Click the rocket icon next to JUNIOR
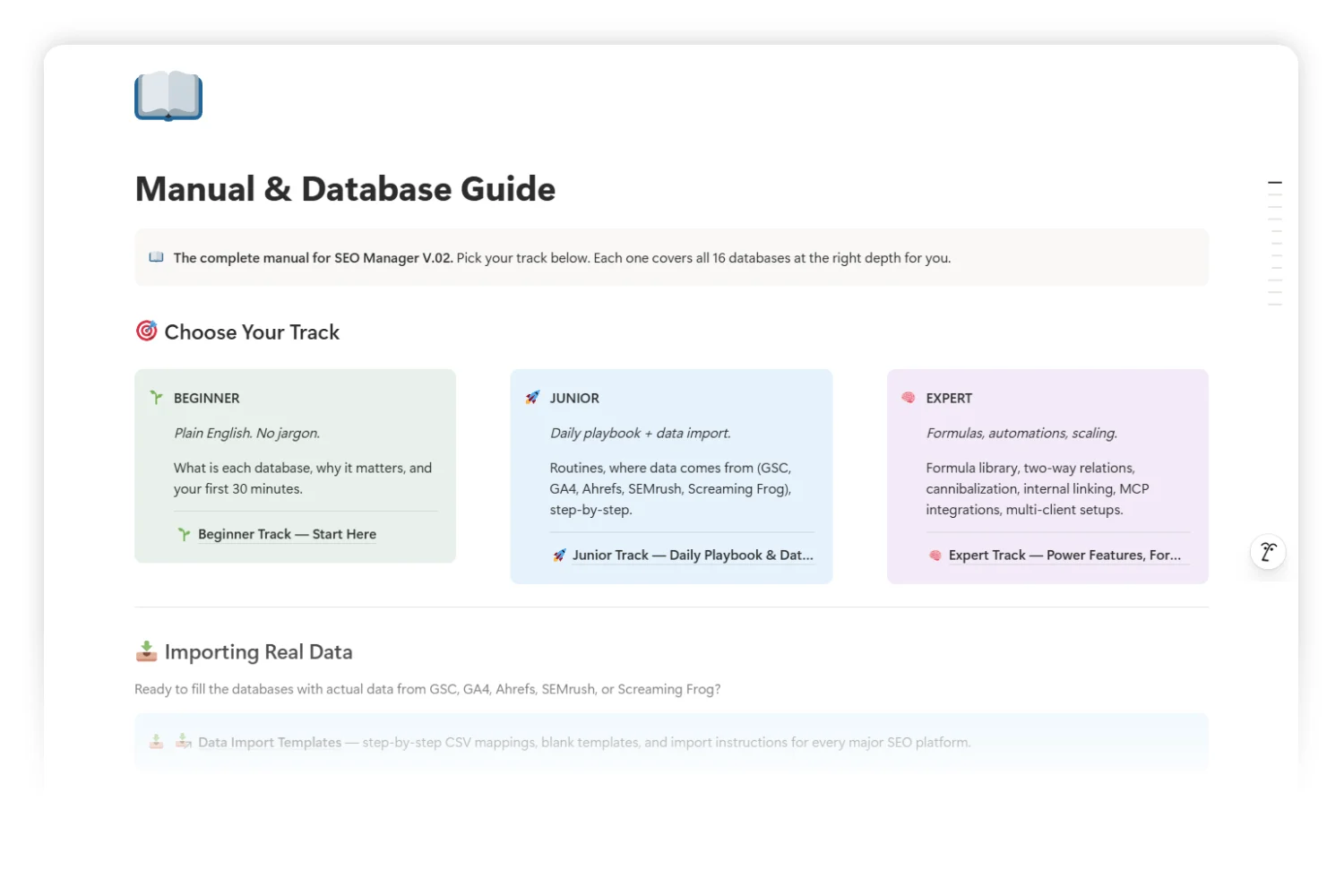 [532, 397]
